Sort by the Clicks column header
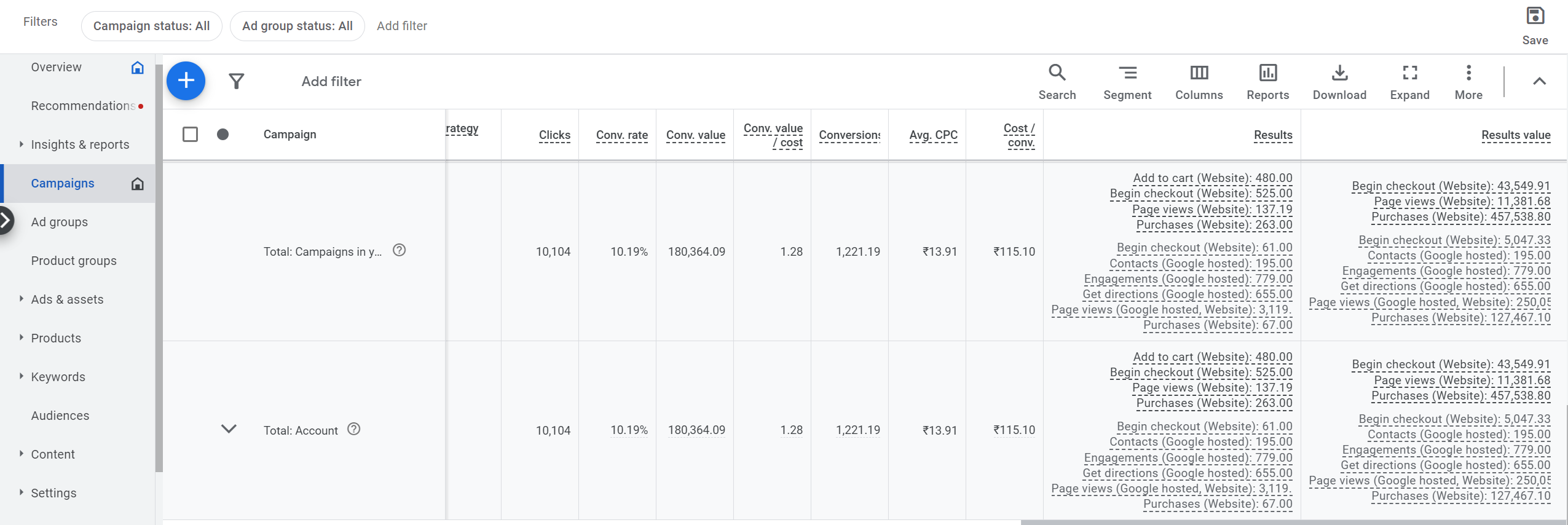Image resolution: width=1568 pixels, height=525 pixels. [554, 135]
